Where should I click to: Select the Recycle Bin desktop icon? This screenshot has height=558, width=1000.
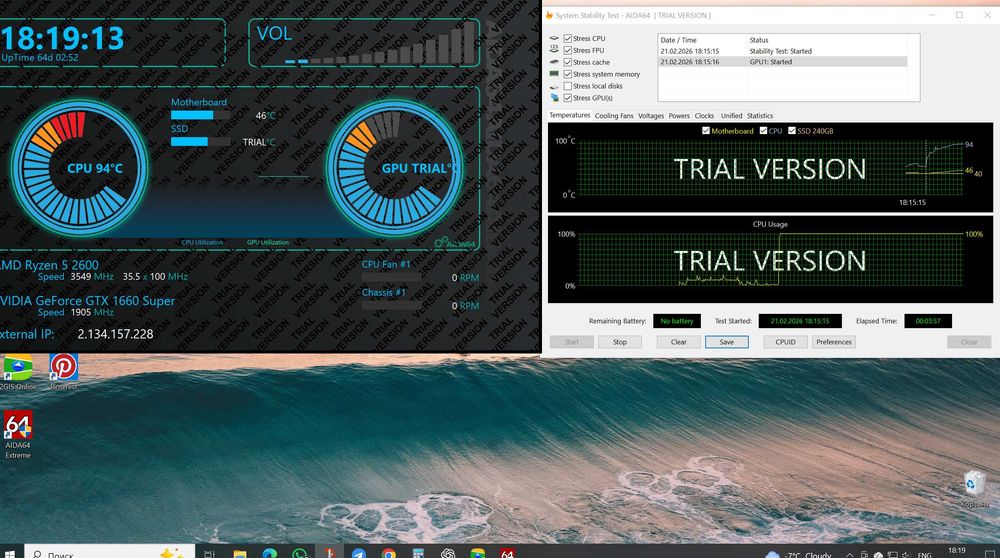[x=974, y=490]
